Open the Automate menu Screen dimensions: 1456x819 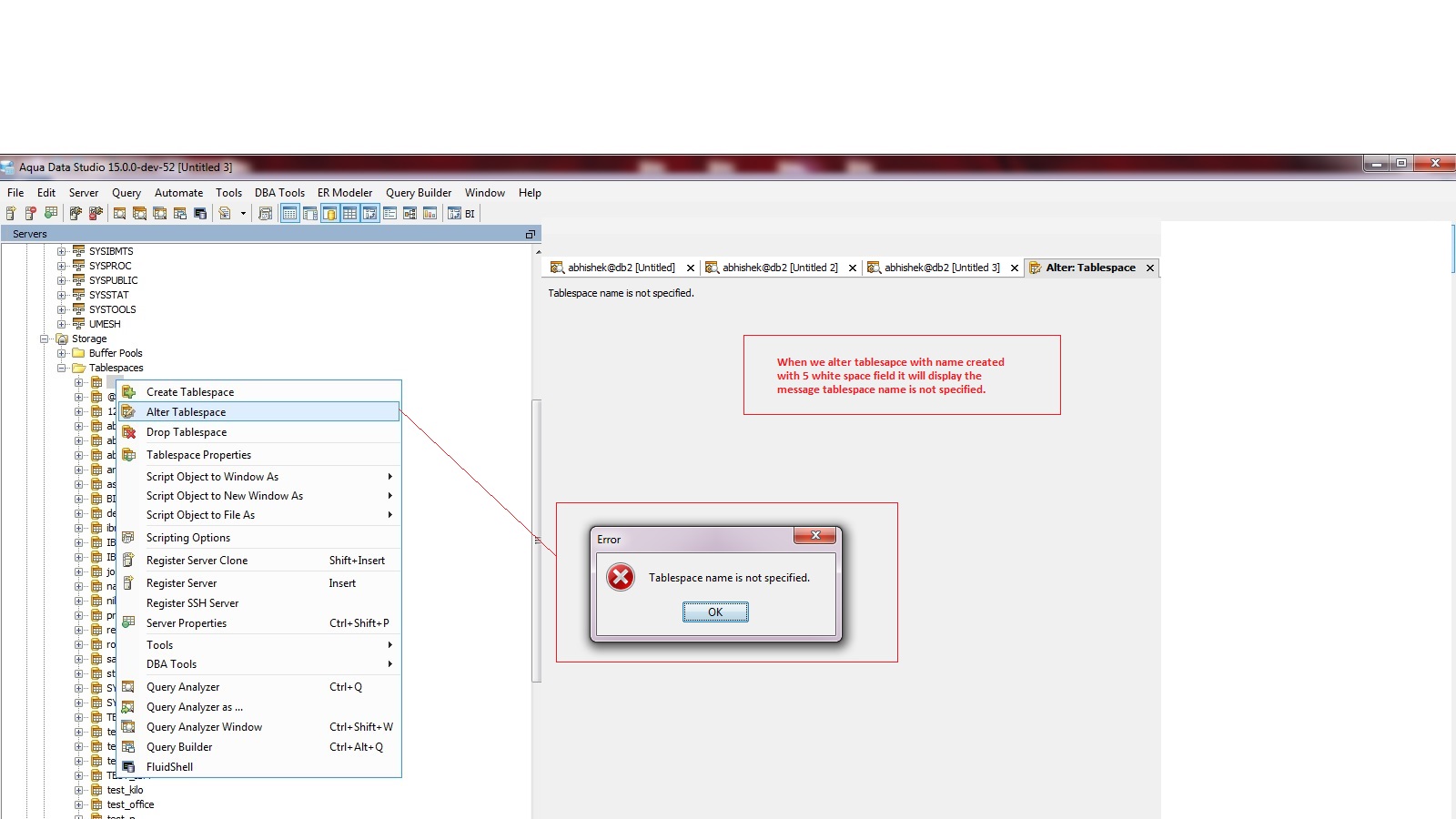[179, 193]
